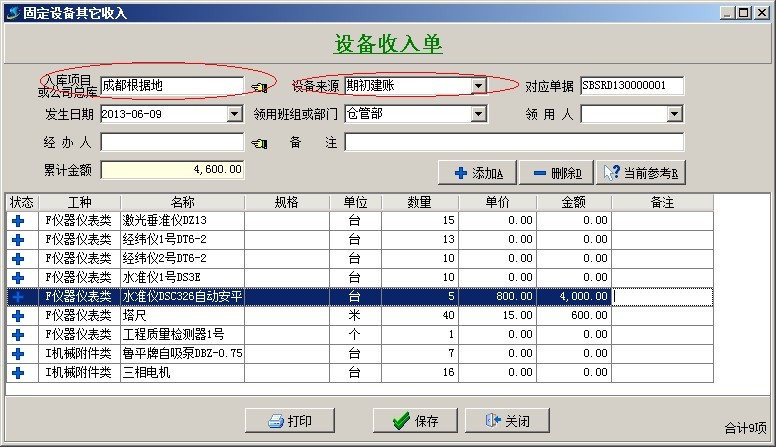
Task: Click the plus status icon for 鲁平牌自吸泵 row
Action: (x=18, y=353)
